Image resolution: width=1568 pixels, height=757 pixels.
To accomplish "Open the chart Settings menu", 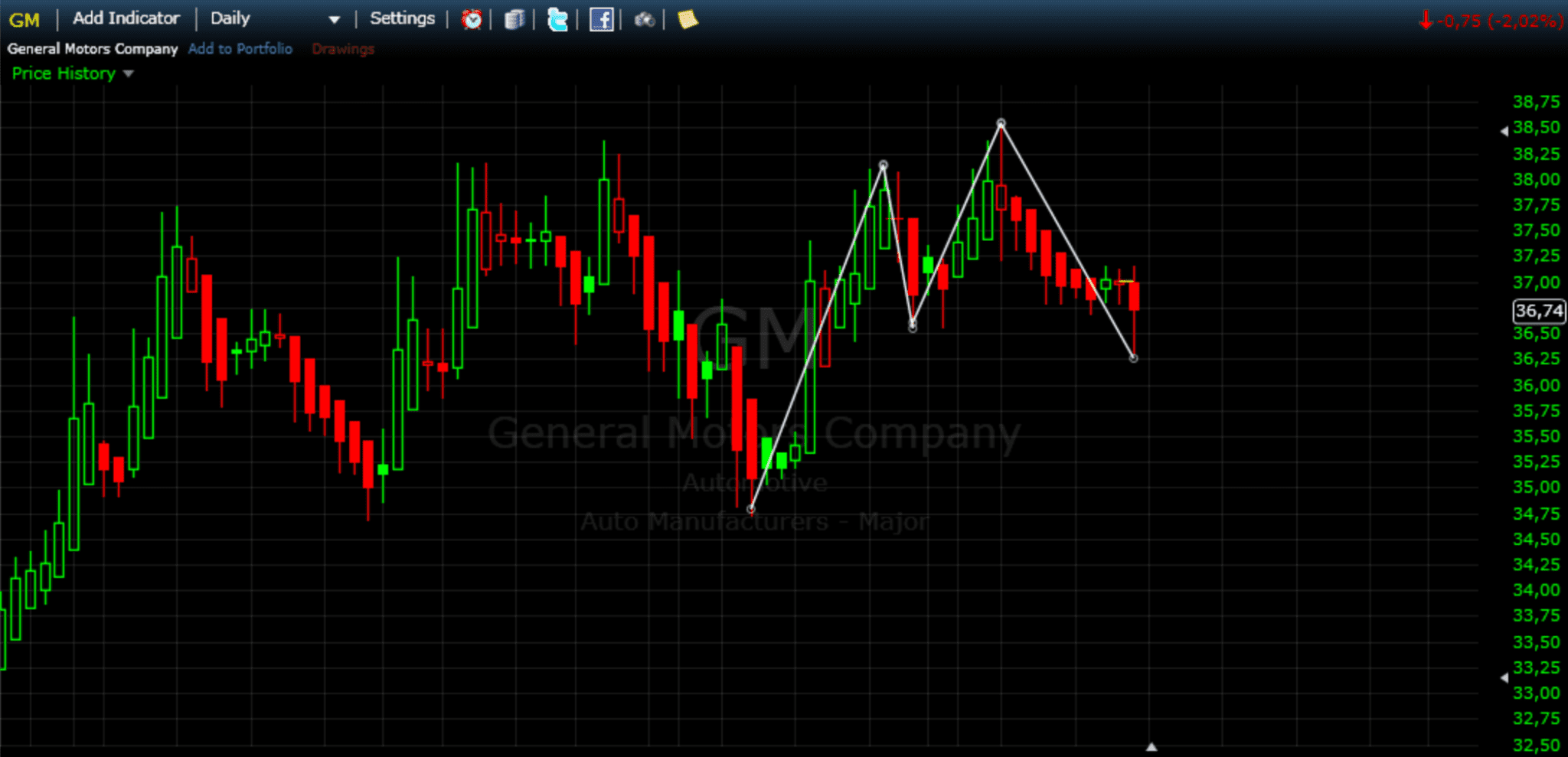I will [402, 18].
